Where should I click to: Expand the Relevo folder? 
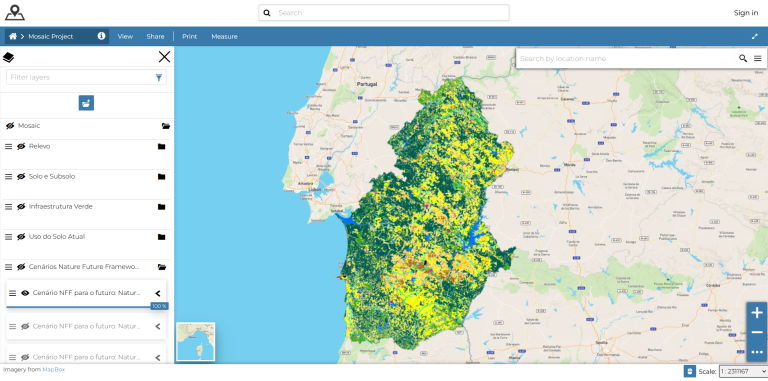161,146
